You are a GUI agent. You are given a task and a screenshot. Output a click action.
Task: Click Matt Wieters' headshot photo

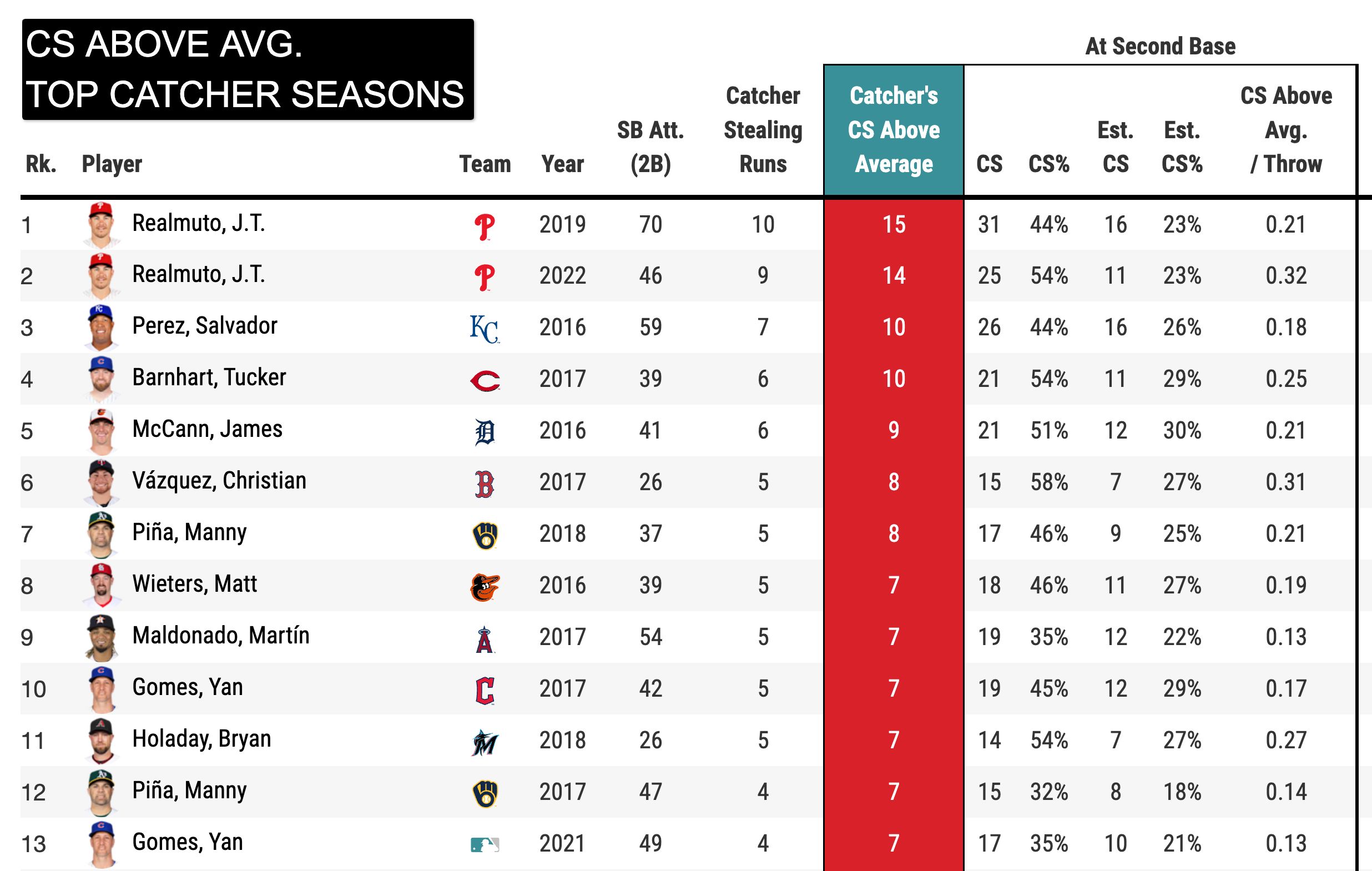pyautogui.click(x=102, y=586)
